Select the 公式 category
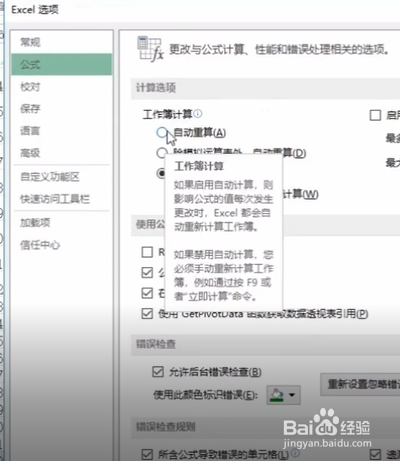This screenshot has width=400, height=461. [62, 64]
